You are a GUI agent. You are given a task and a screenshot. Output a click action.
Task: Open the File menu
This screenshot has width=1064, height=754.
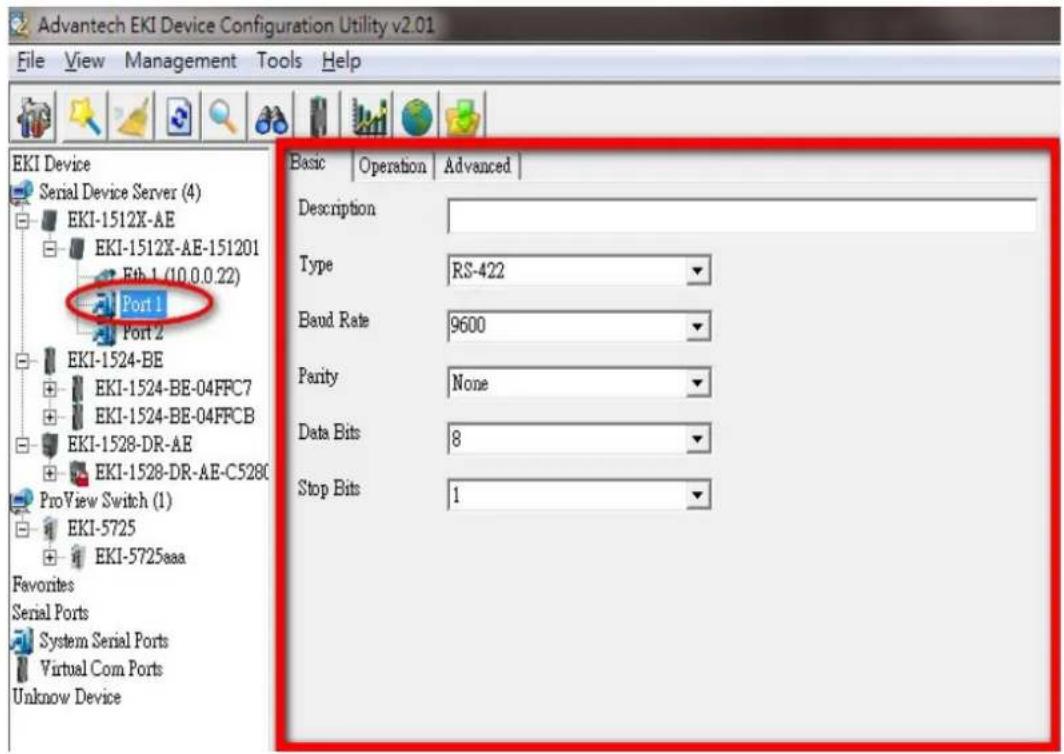pyautogui.click(x=31, y=61)
